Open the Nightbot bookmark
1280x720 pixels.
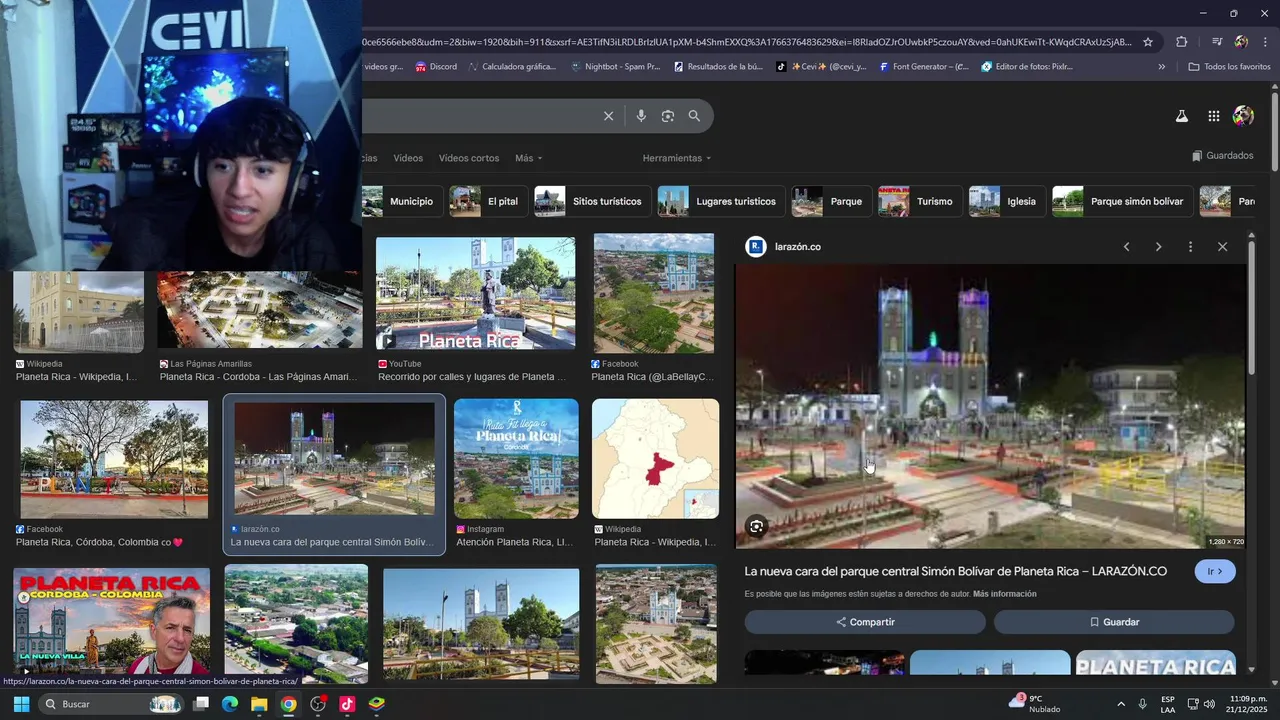(x=615, y=67)
